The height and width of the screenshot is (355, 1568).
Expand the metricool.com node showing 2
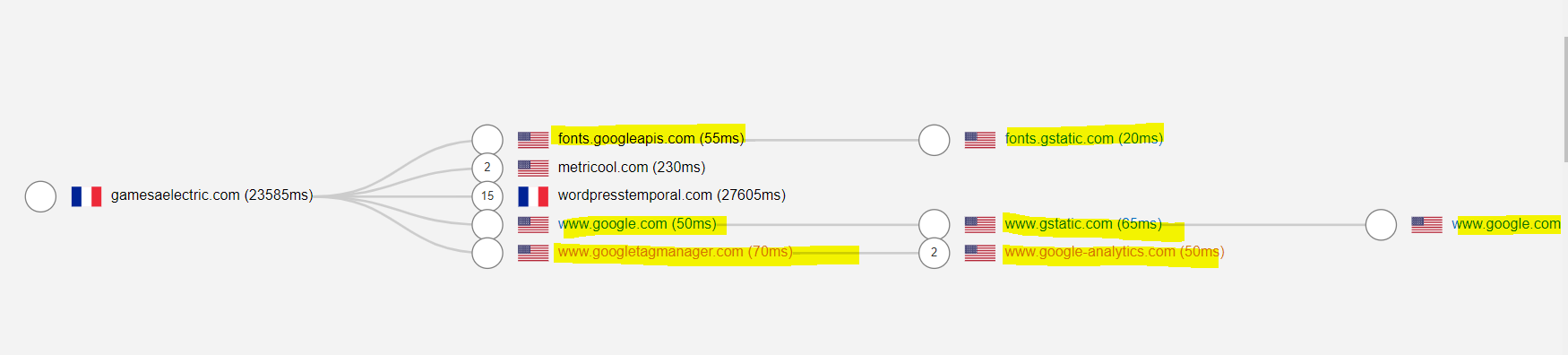[487, 168]
